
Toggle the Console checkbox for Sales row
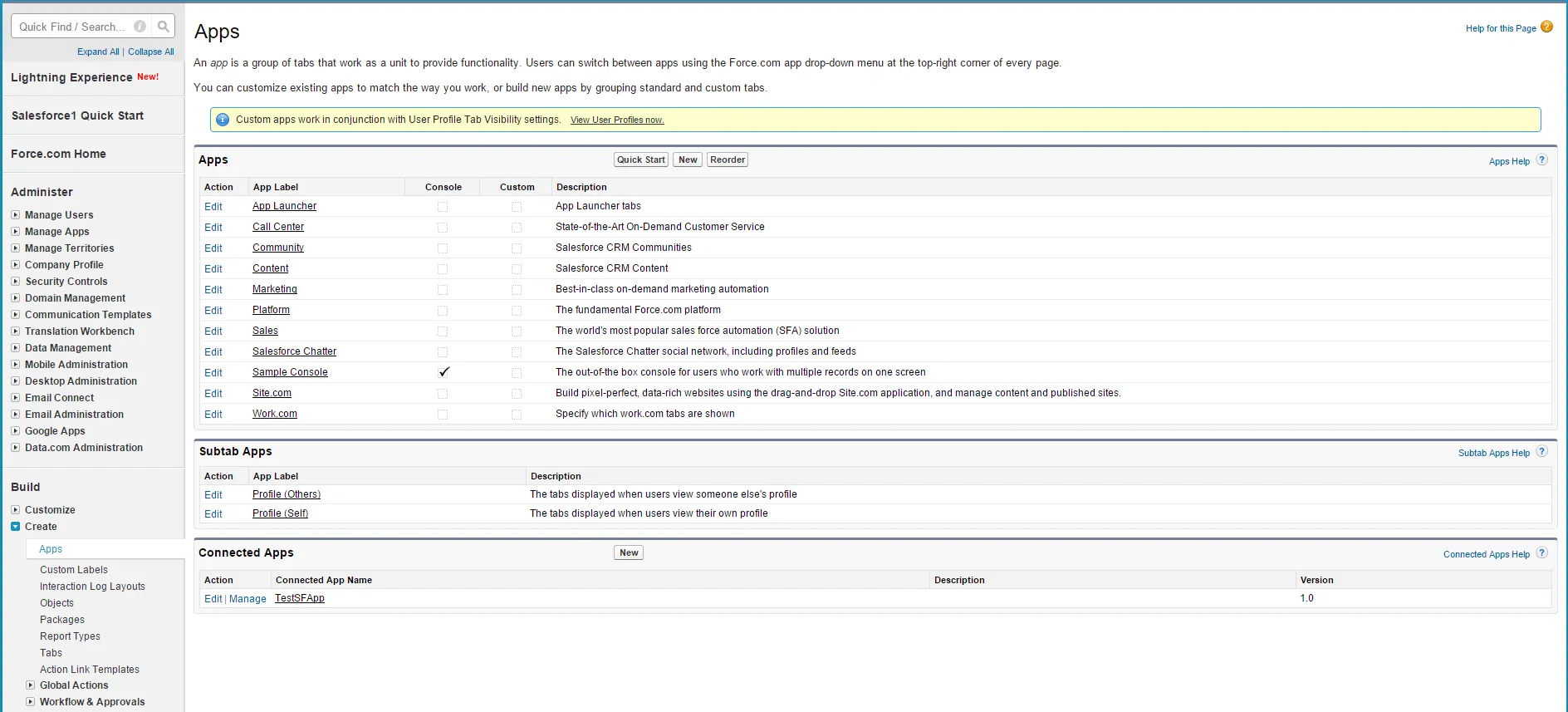(443, 331)
